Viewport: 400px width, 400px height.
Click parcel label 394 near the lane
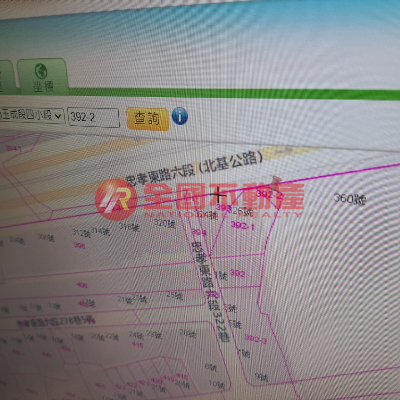(x=199, y=232)
